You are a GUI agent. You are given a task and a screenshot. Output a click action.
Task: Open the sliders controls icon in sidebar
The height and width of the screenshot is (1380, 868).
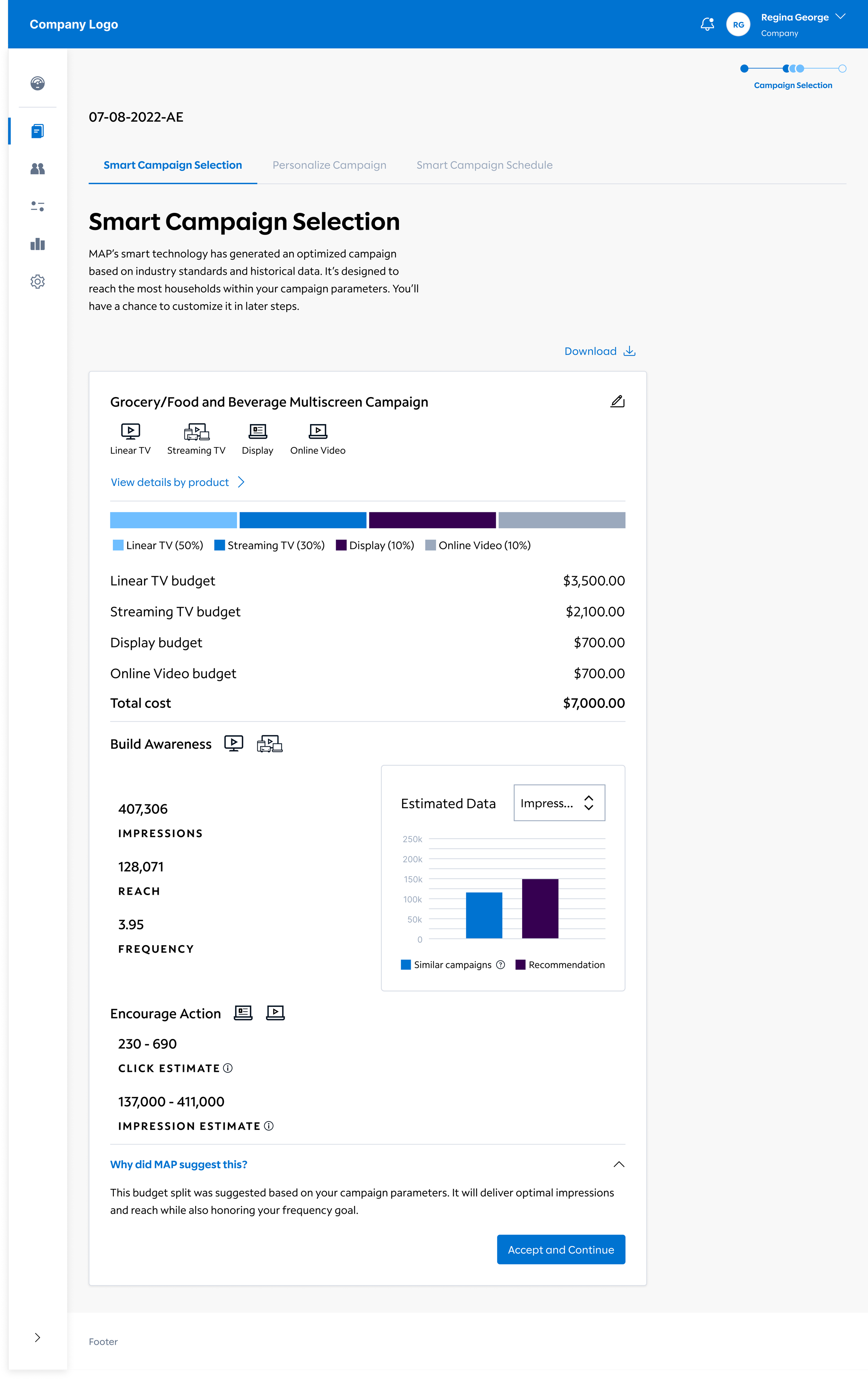(x=37, y=206)
